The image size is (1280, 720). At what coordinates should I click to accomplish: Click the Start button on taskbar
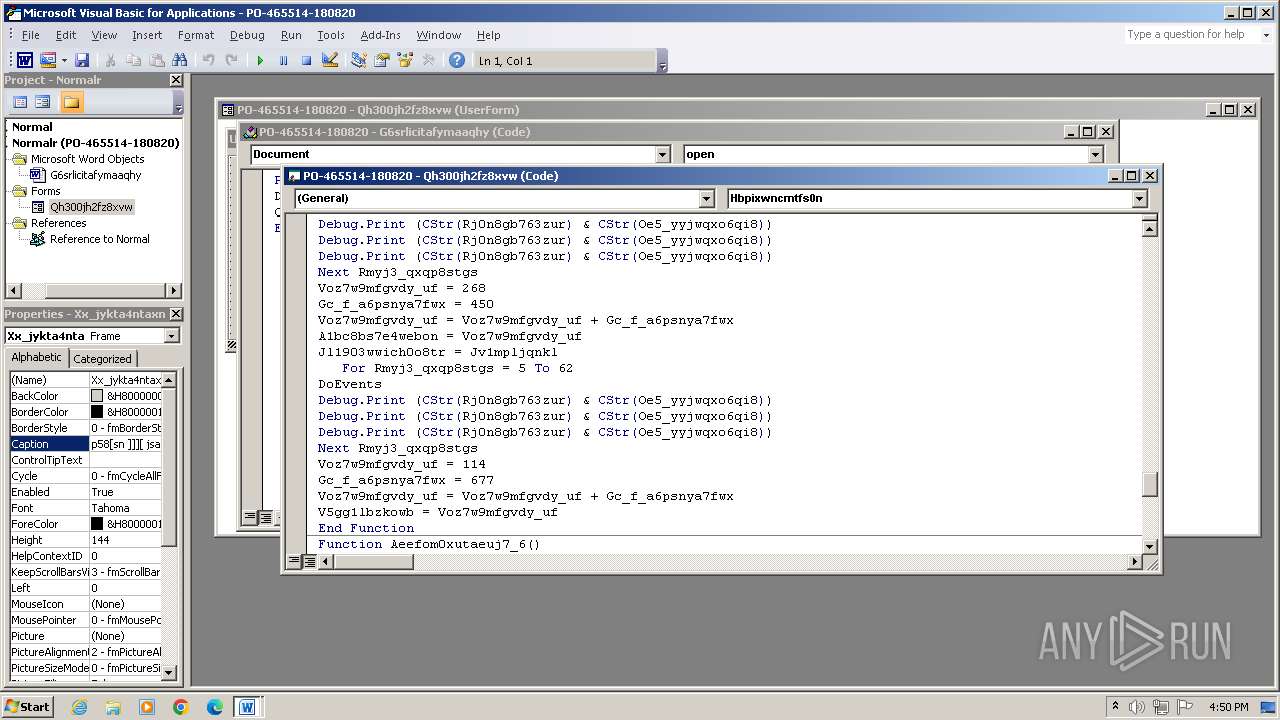point(27,706)
